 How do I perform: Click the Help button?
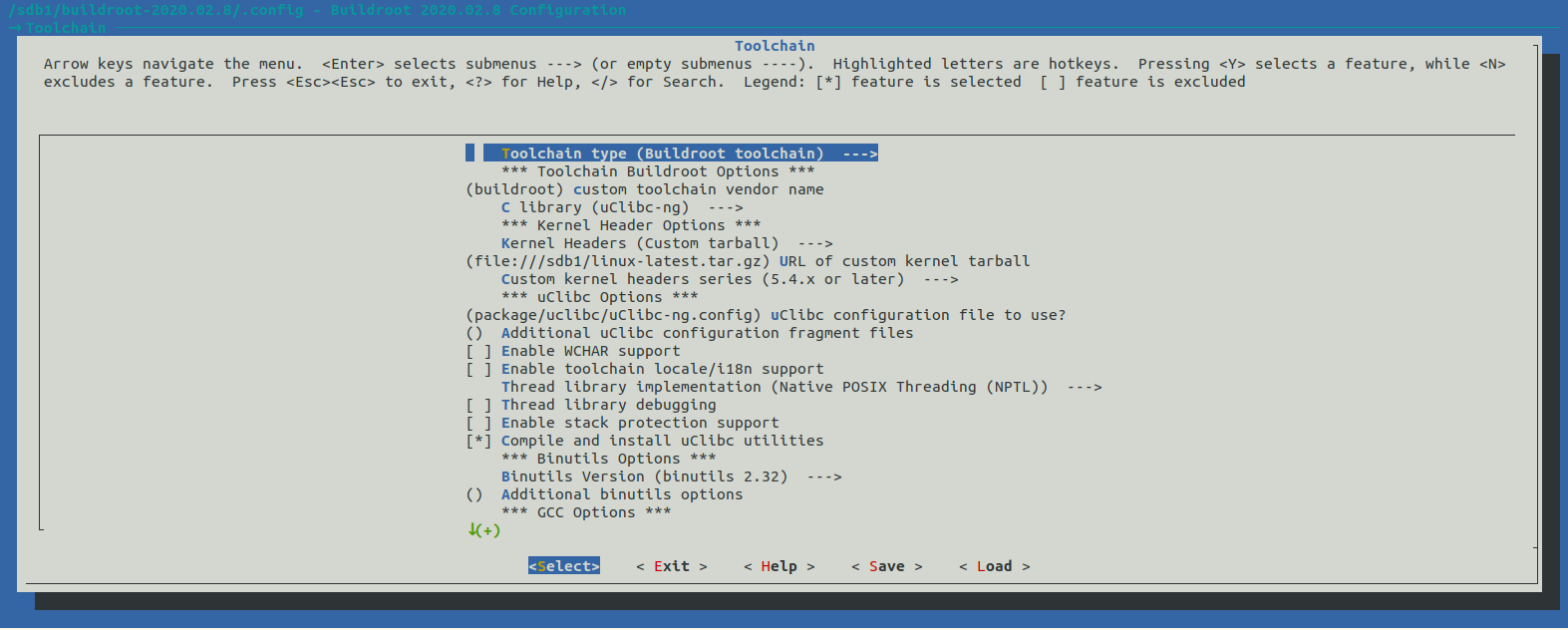pyautogui.click(x=780, y=566)
